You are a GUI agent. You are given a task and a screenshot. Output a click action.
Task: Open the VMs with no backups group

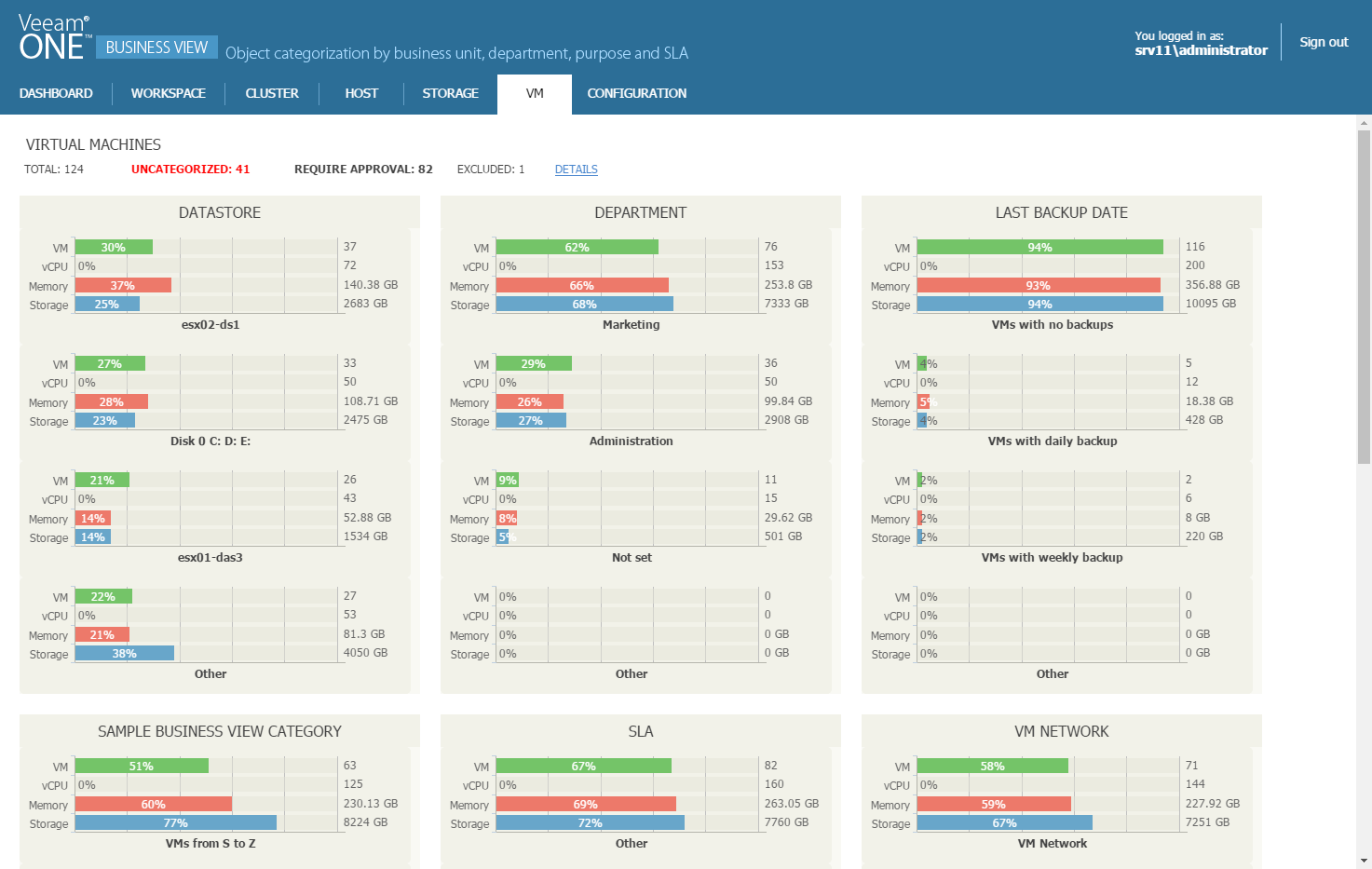tap(1052, 324)
